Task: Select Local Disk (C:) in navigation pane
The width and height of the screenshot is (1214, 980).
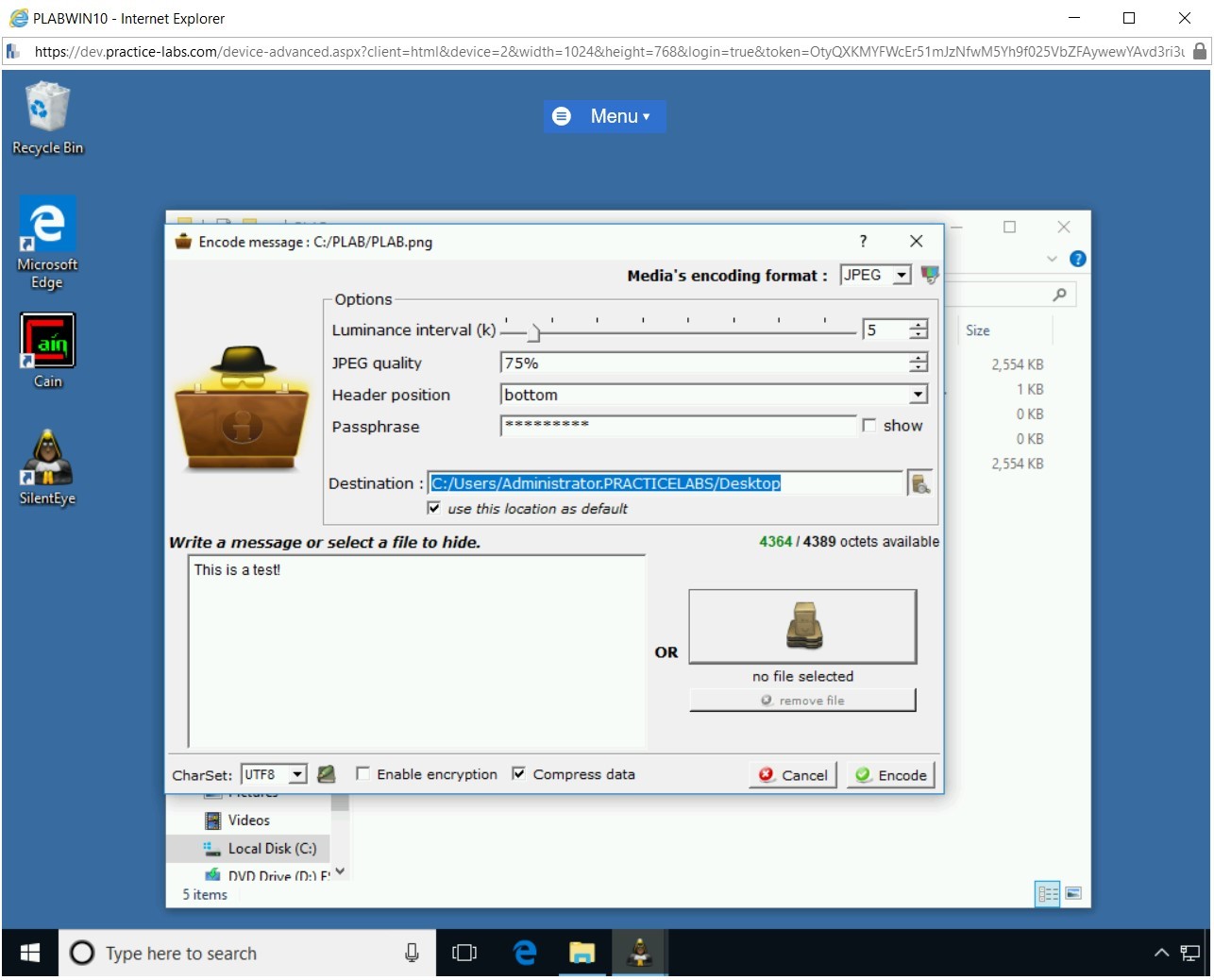Action: 271,849
